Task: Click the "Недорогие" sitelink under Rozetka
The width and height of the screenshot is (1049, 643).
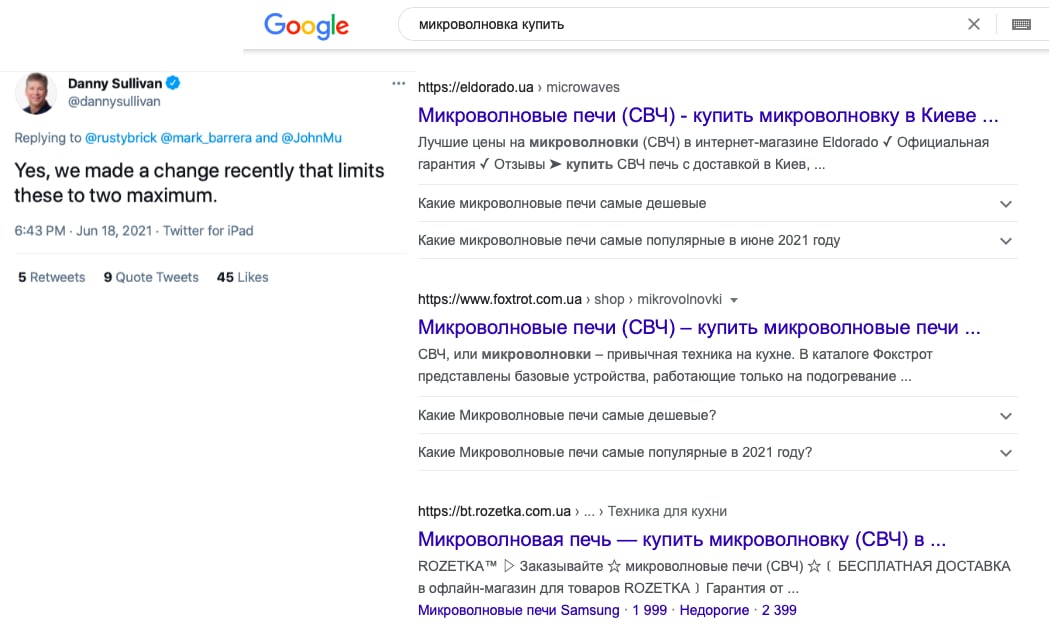Action: tap(714, 610)
